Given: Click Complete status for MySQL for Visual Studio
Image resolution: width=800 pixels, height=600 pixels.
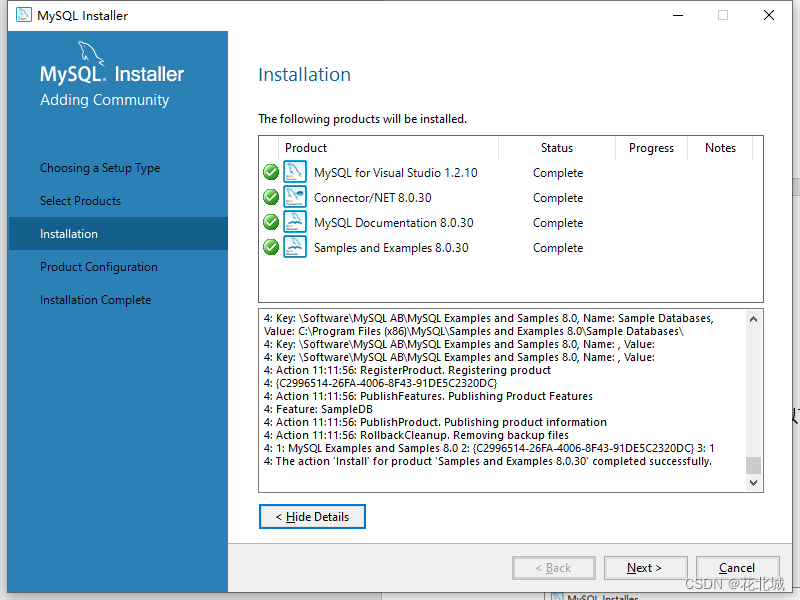Looking at the screenshot, I should [558, 173].
